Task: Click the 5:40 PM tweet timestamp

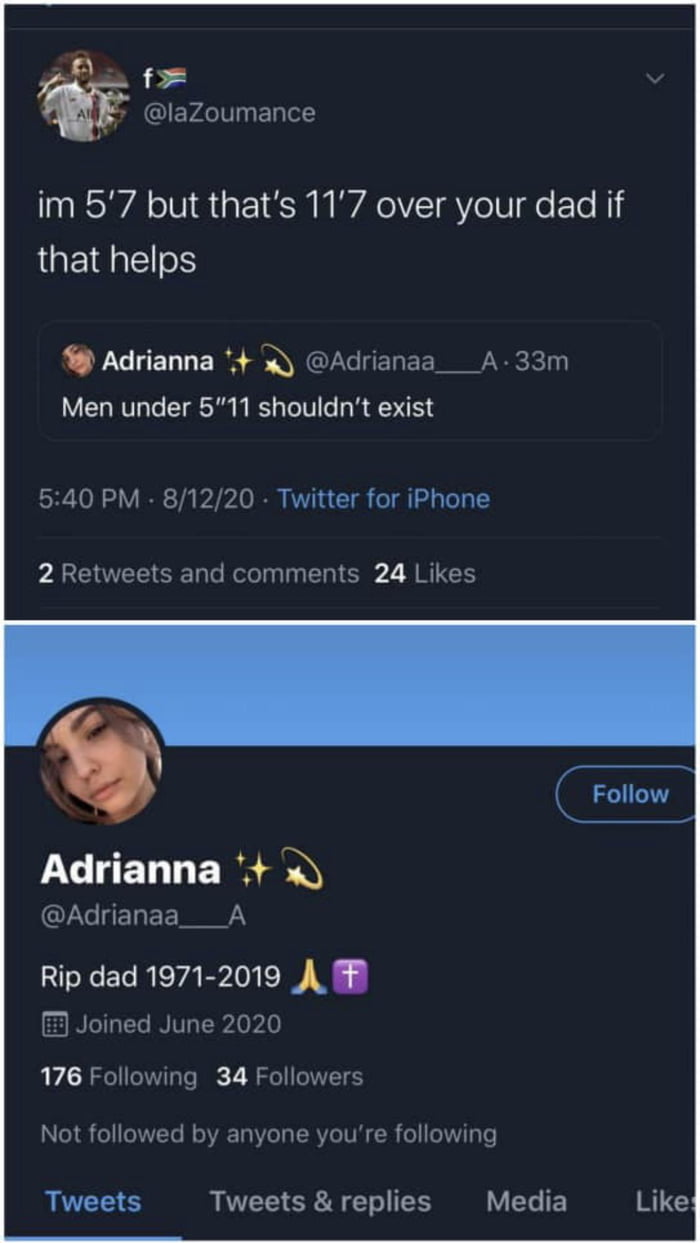Action: (88, 499)
